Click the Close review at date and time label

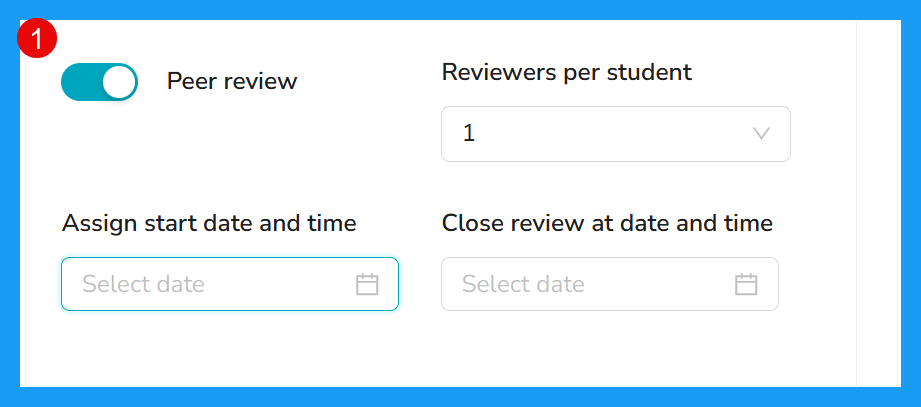point(607,223)
